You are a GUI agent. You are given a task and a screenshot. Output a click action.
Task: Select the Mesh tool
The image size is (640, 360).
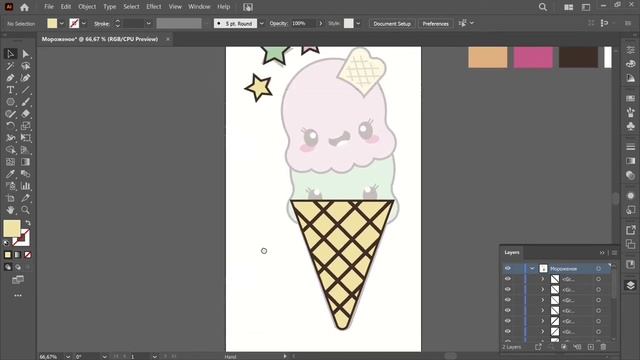point(11,162)
